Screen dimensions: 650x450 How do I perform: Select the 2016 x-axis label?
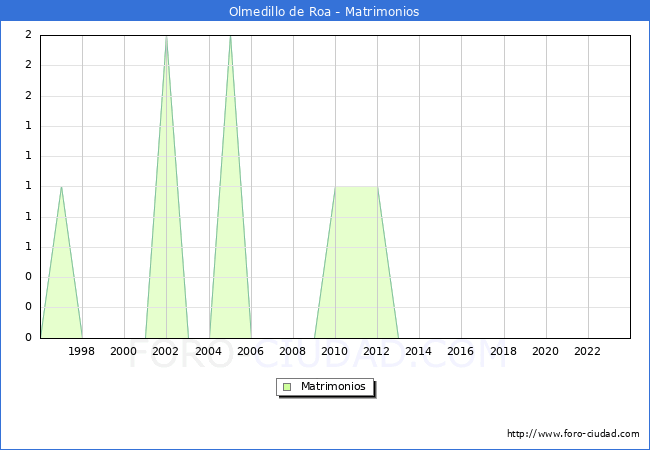(461, 351)
